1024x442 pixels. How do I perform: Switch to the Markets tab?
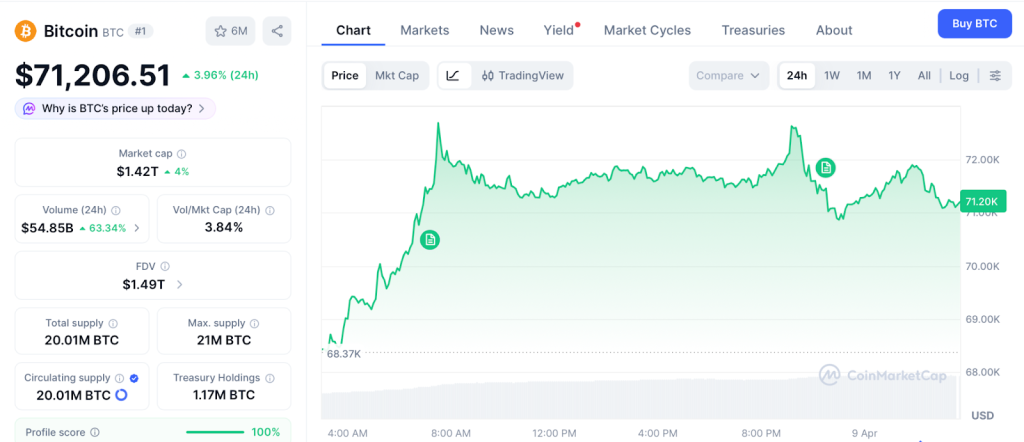[424, 30]
